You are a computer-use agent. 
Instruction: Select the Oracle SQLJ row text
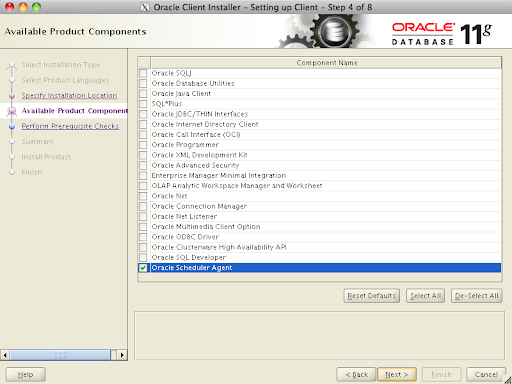171,73
